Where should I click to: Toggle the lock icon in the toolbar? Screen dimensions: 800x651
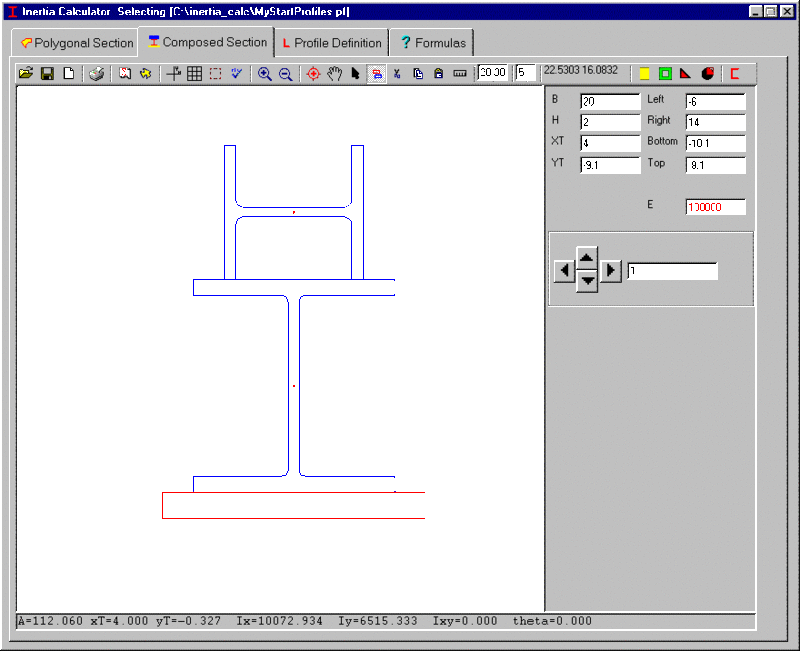point(438,72)
